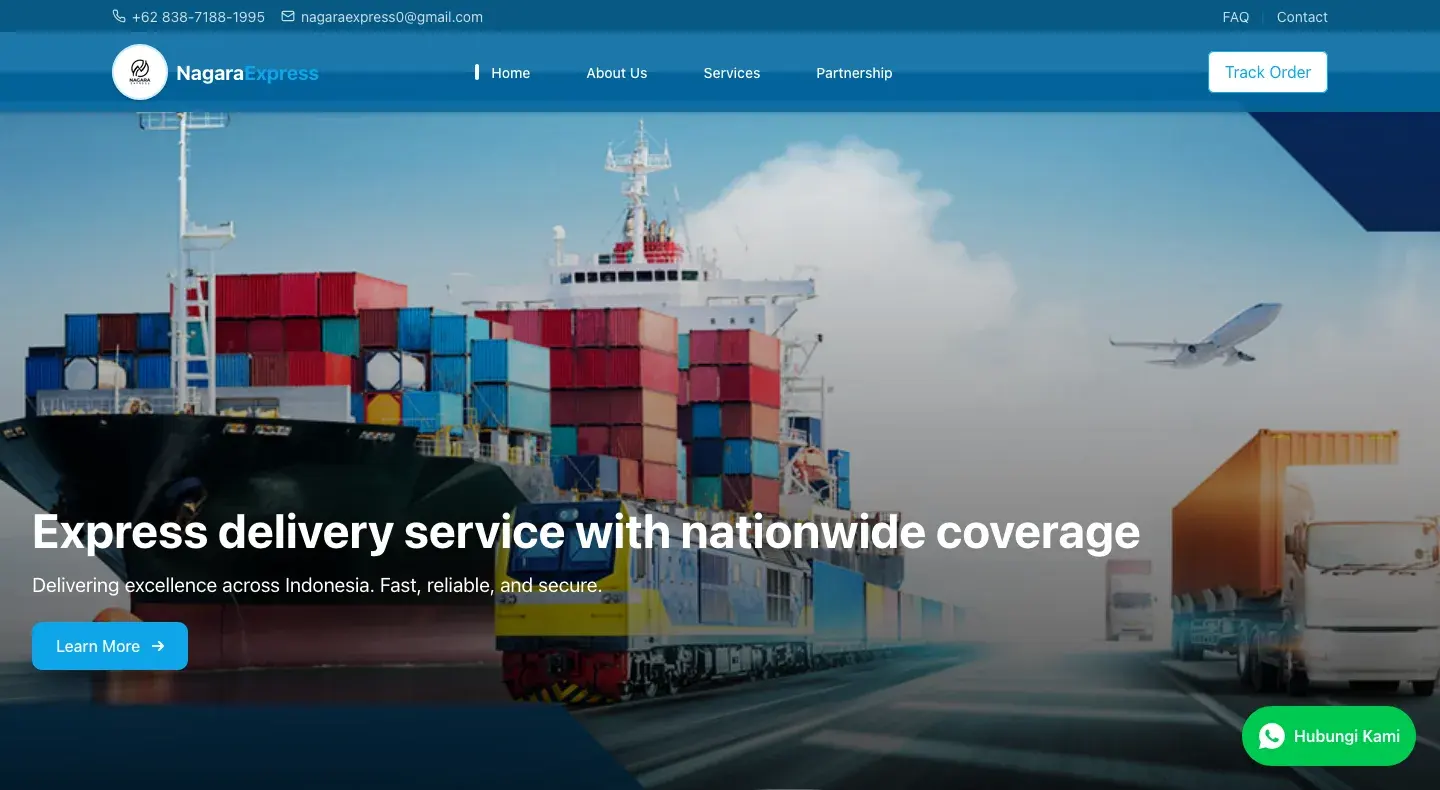Open the Hubungi Kami chat button

click(x=1329, y=736)
